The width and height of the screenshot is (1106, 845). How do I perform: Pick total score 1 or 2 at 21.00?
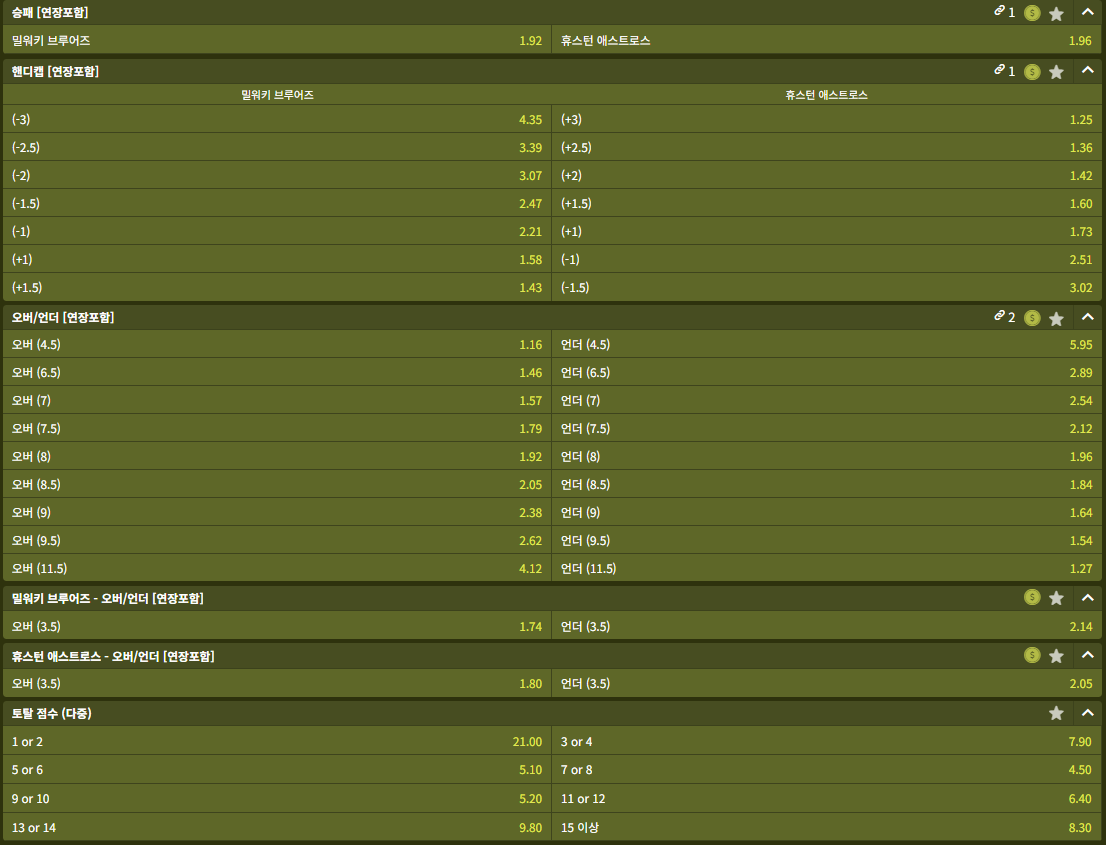click(x=277, y=741)
